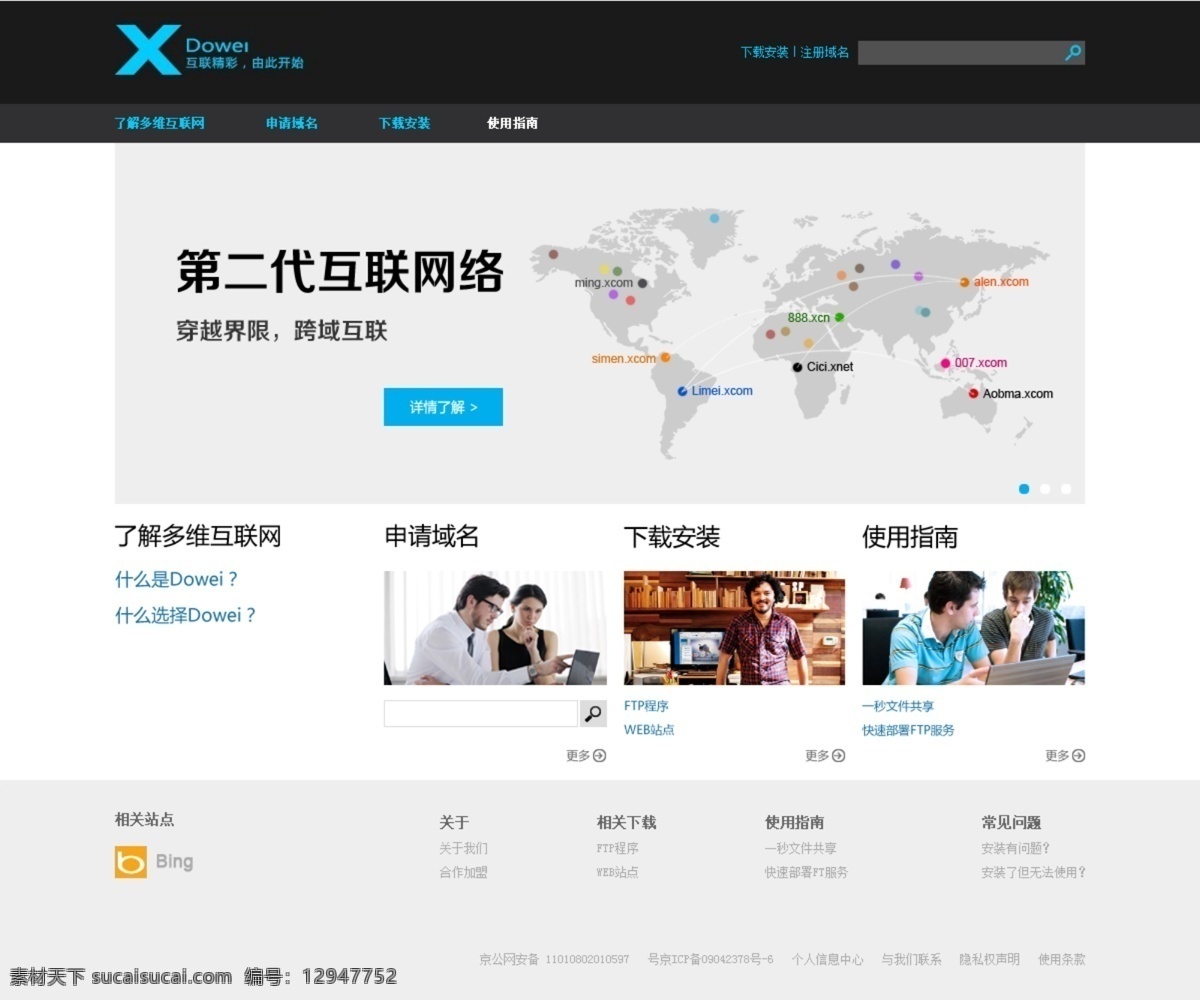The height and width of the screenshot is (1000, 1200).
Task: Click the 了解多维互联网 section heading
Action: point(198,536)
